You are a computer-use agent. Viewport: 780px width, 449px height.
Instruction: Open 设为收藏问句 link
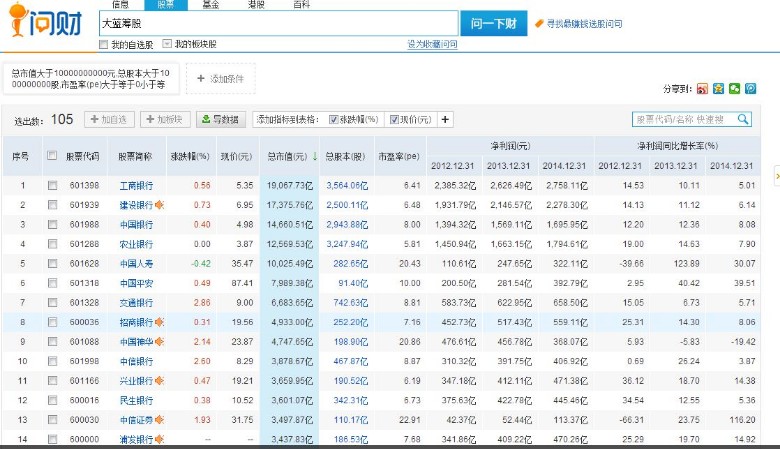[x=432, y=44]
